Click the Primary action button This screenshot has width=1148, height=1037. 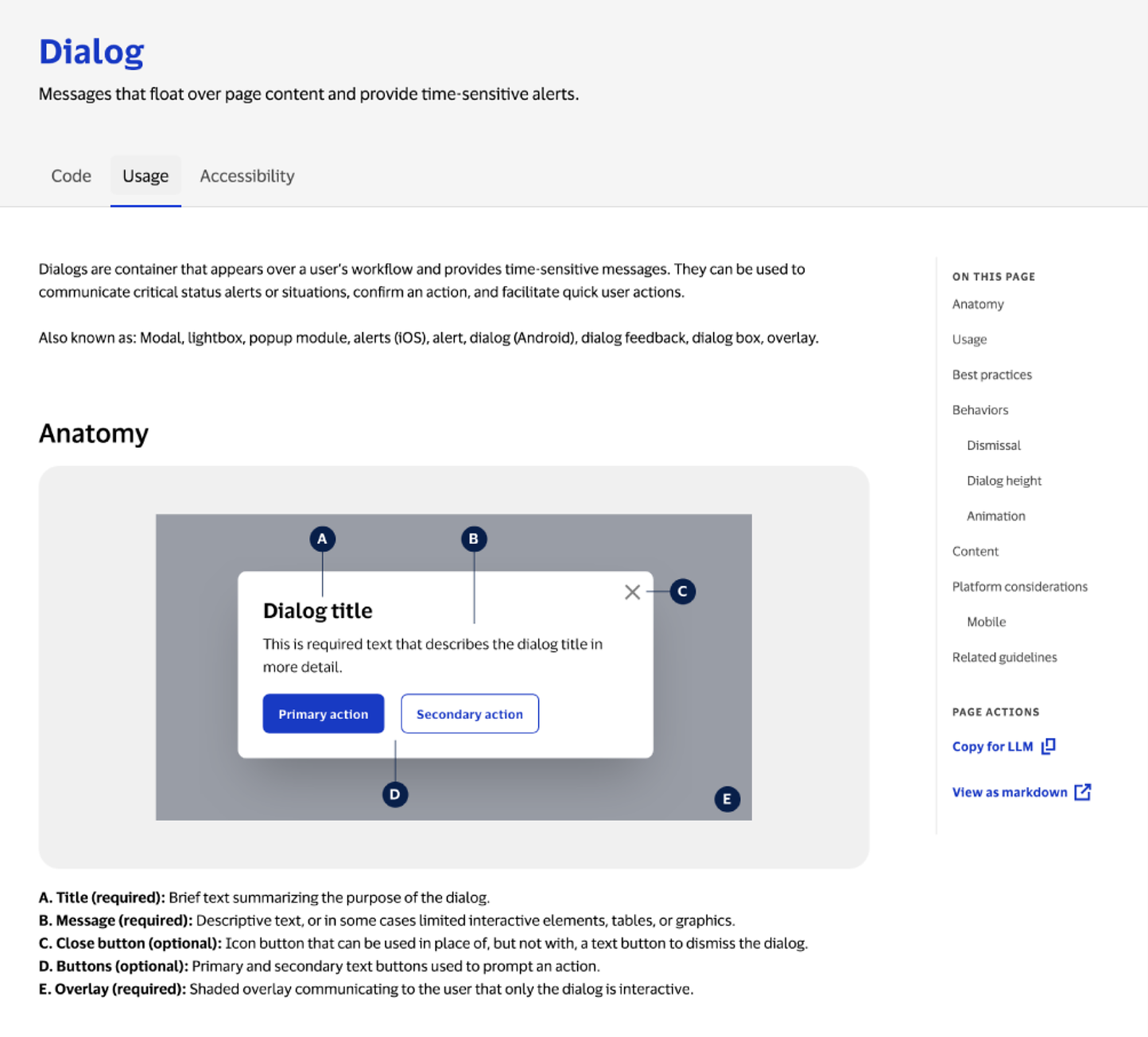click(x=324, y=714)
